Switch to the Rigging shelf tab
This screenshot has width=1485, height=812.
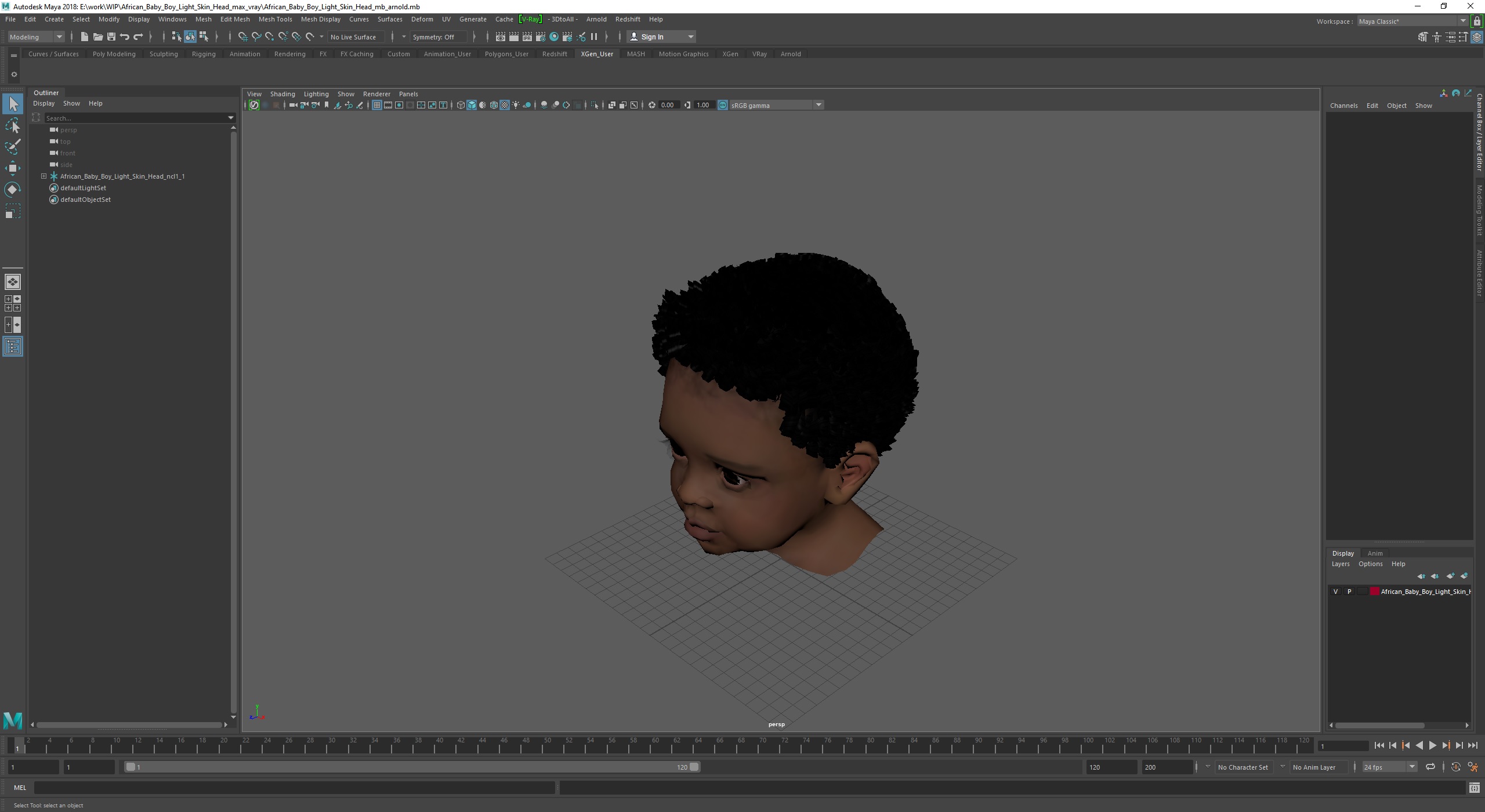204,54
